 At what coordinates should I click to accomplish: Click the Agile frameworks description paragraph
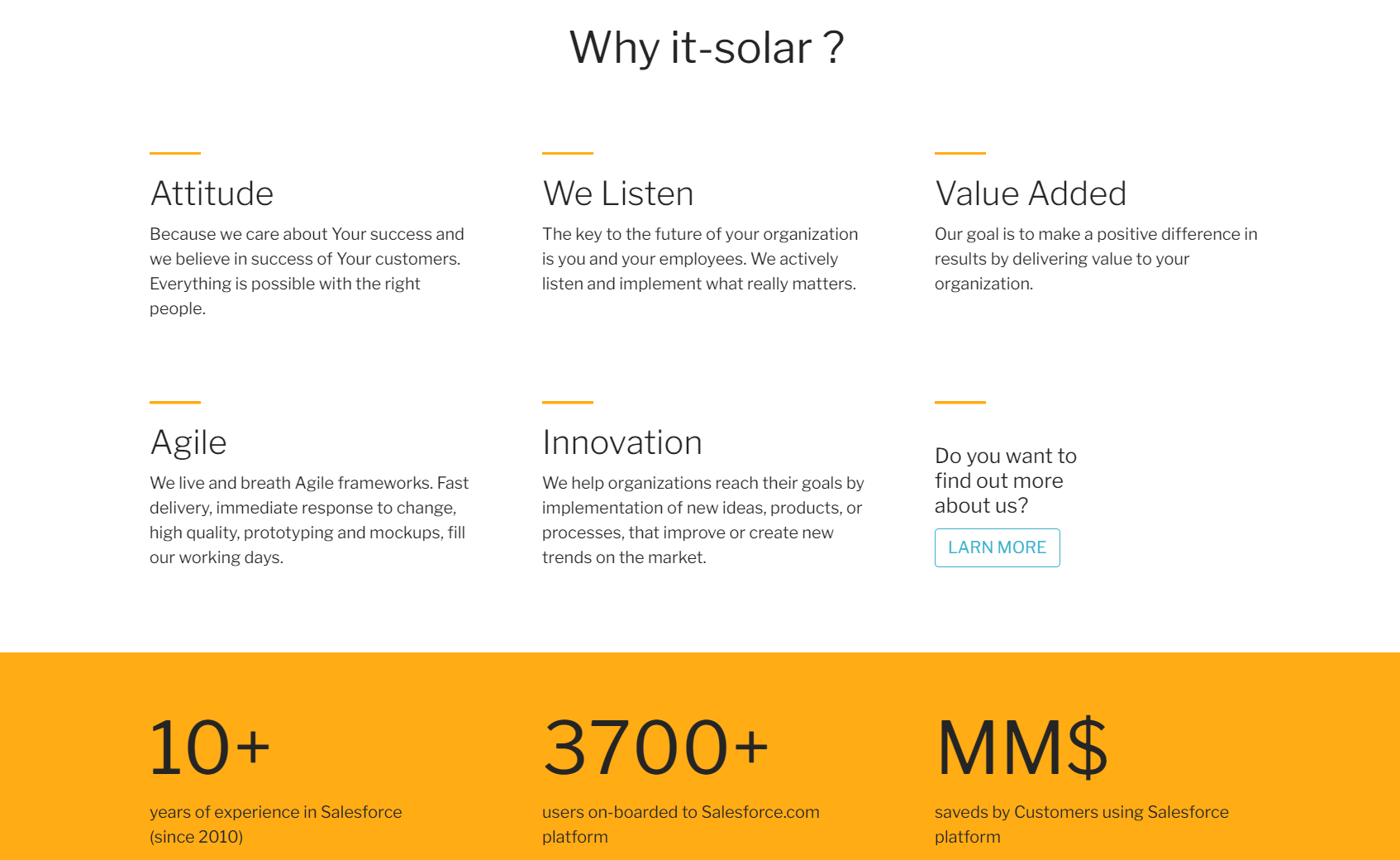point(309,520)
